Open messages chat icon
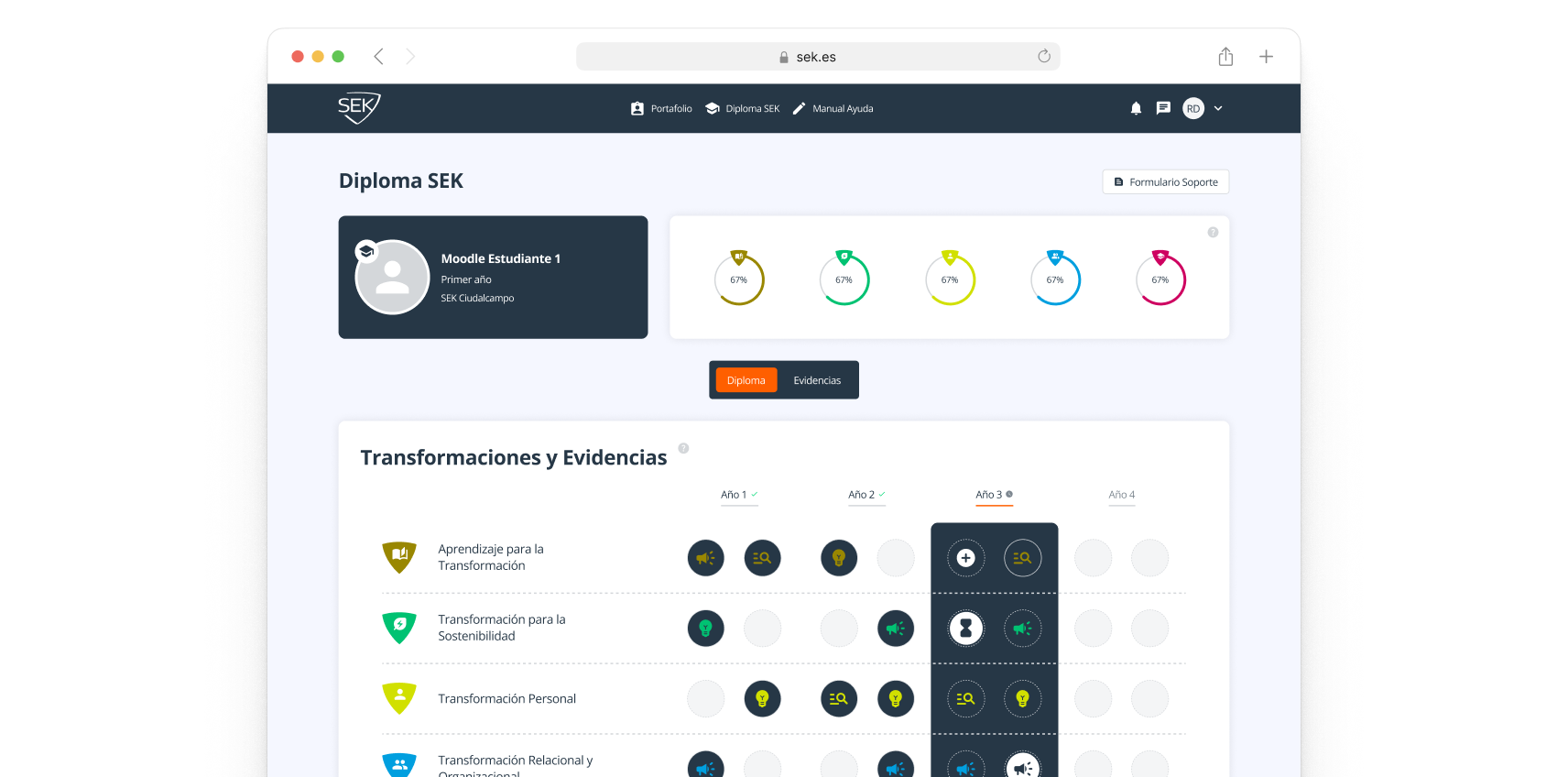 pos(1163,108)
